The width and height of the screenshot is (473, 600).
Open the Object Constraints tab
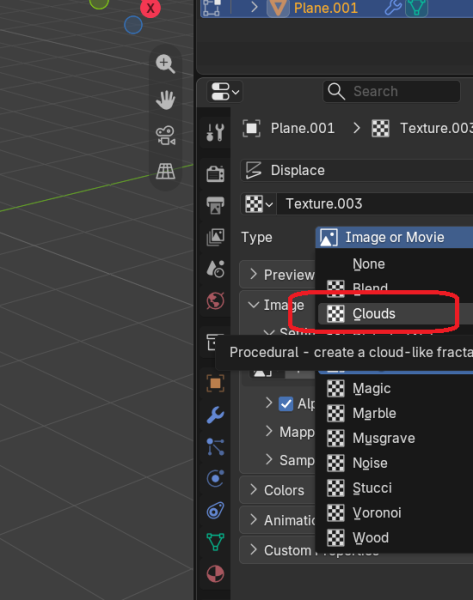coord(215,510)
